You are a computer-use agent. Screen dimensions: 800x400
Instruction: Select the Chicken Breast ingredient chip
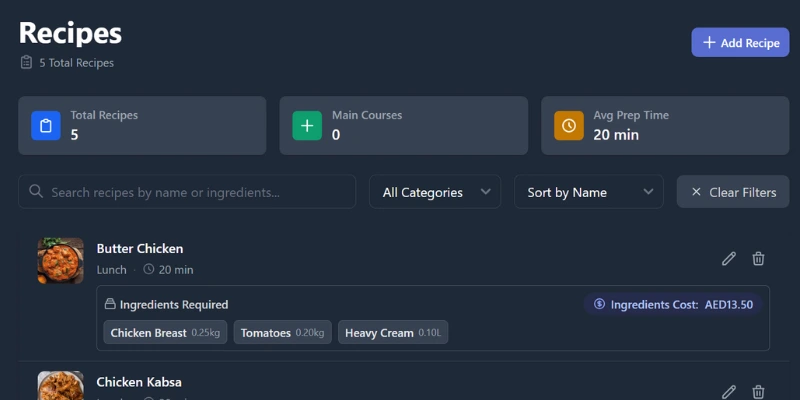(x=166, y=333)
